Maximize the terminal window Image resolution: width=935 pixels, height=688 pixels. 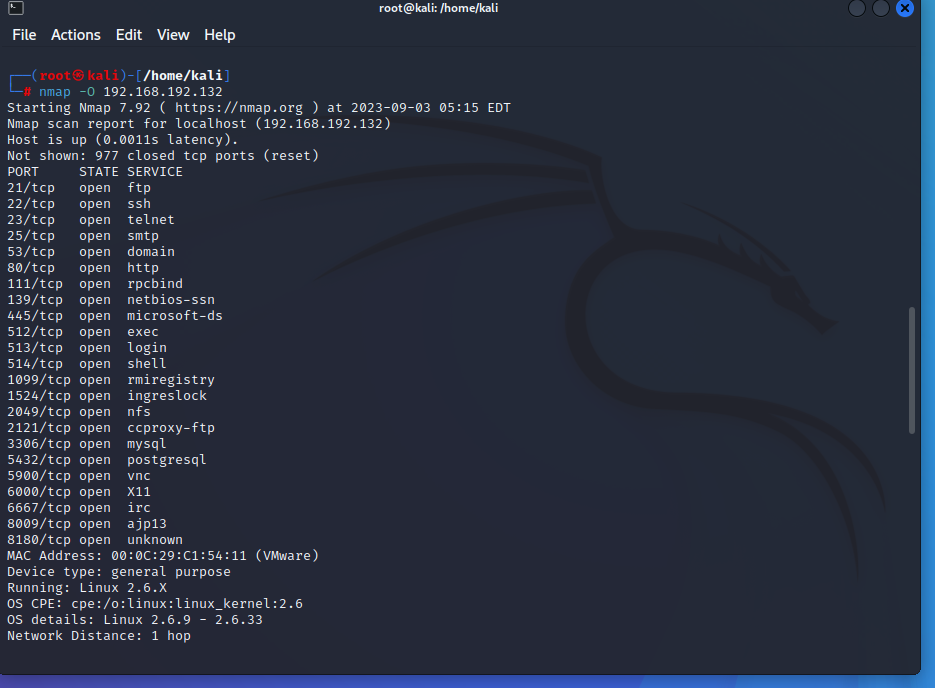click(881, 8)
